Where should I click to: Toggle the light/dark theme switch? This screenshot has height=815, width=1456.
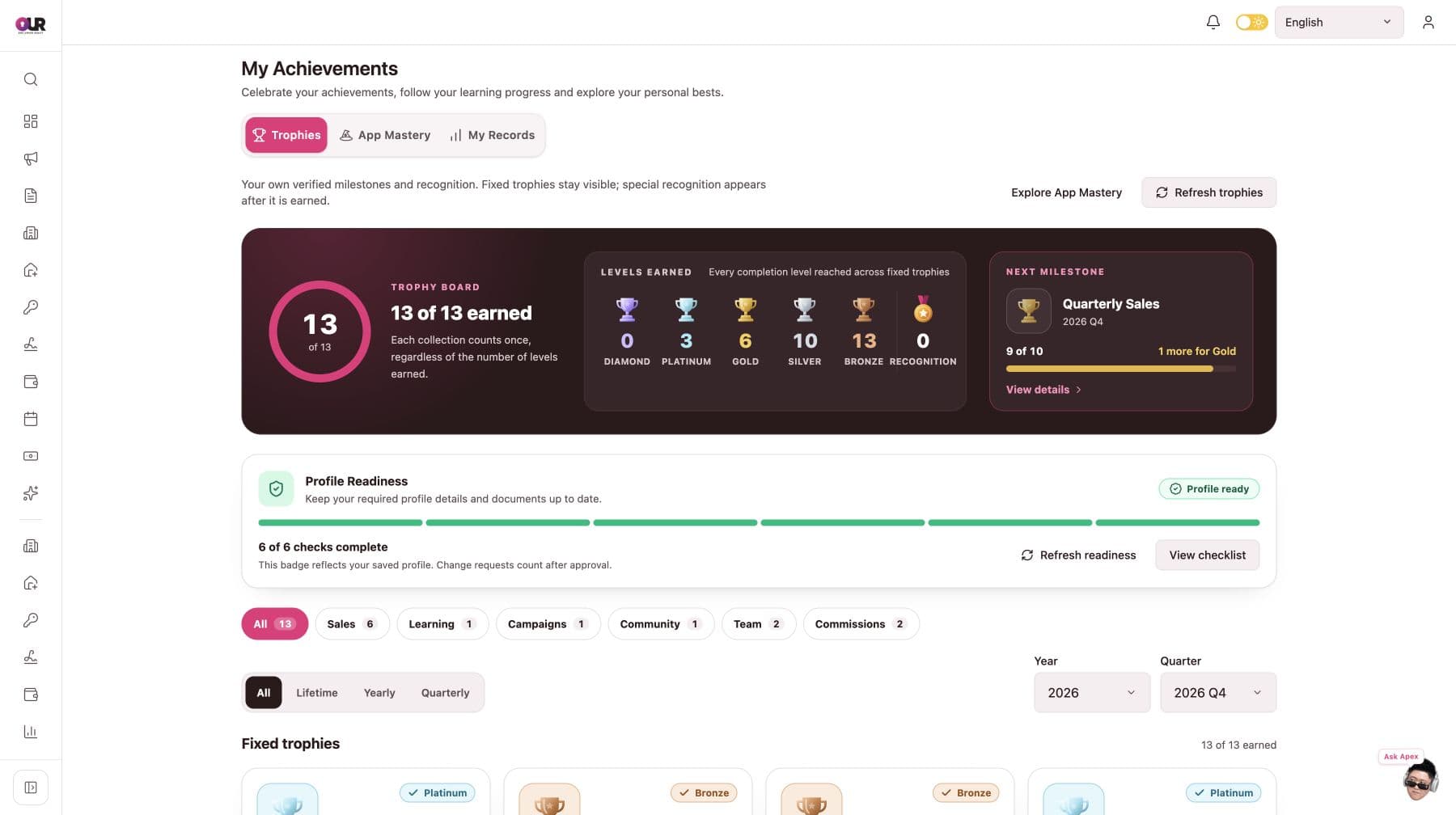(x=1251, y=23)
